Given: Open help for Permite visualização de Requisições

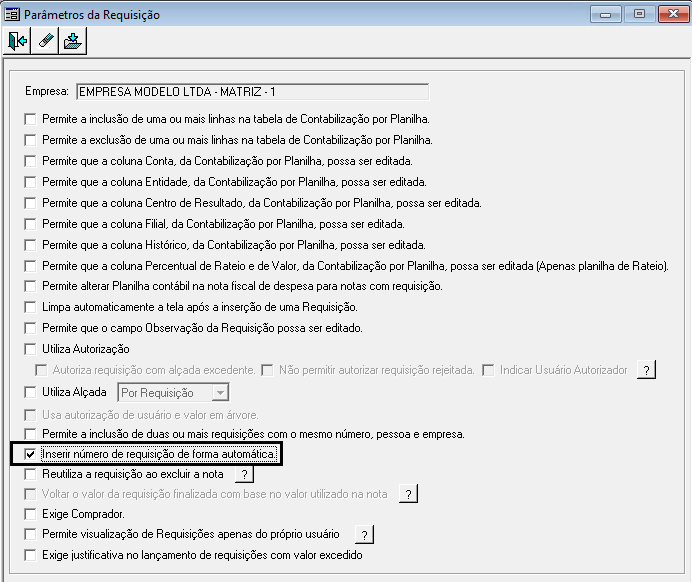Looking at the screenshot, I should pos(364,534).
